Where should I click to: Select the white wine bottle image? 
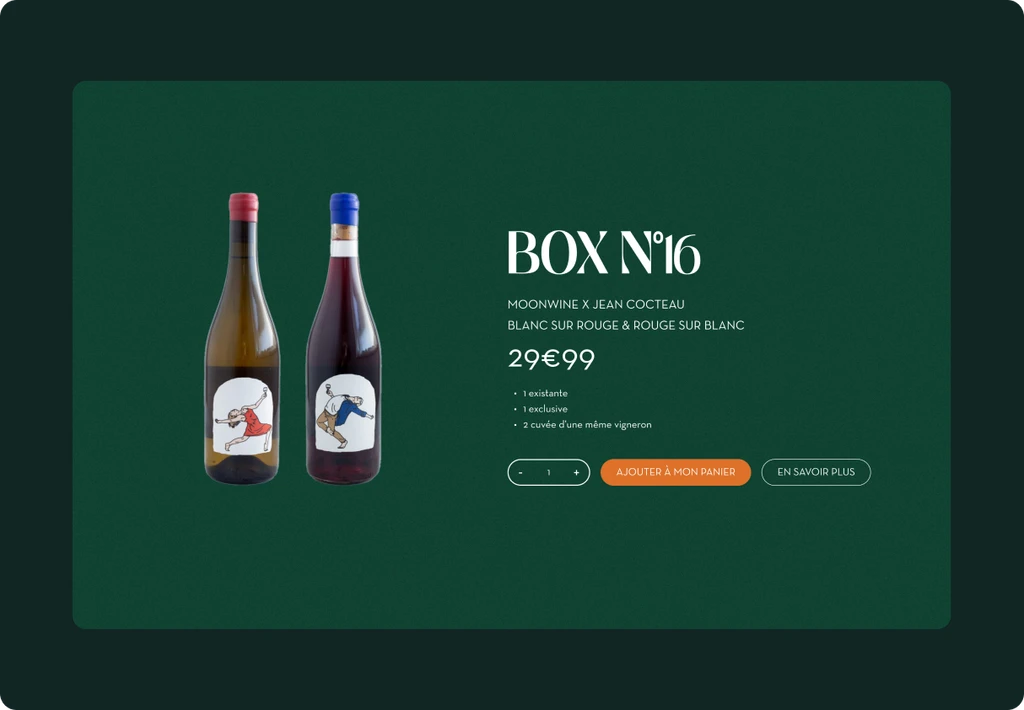pos(242,338)
